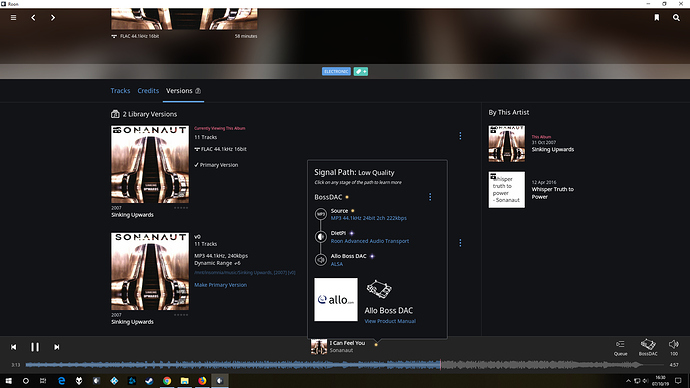Open Whisper Truth to Power album thumbnail
Viewport: 690px width, 388px height.
click(x=506, y=190)
